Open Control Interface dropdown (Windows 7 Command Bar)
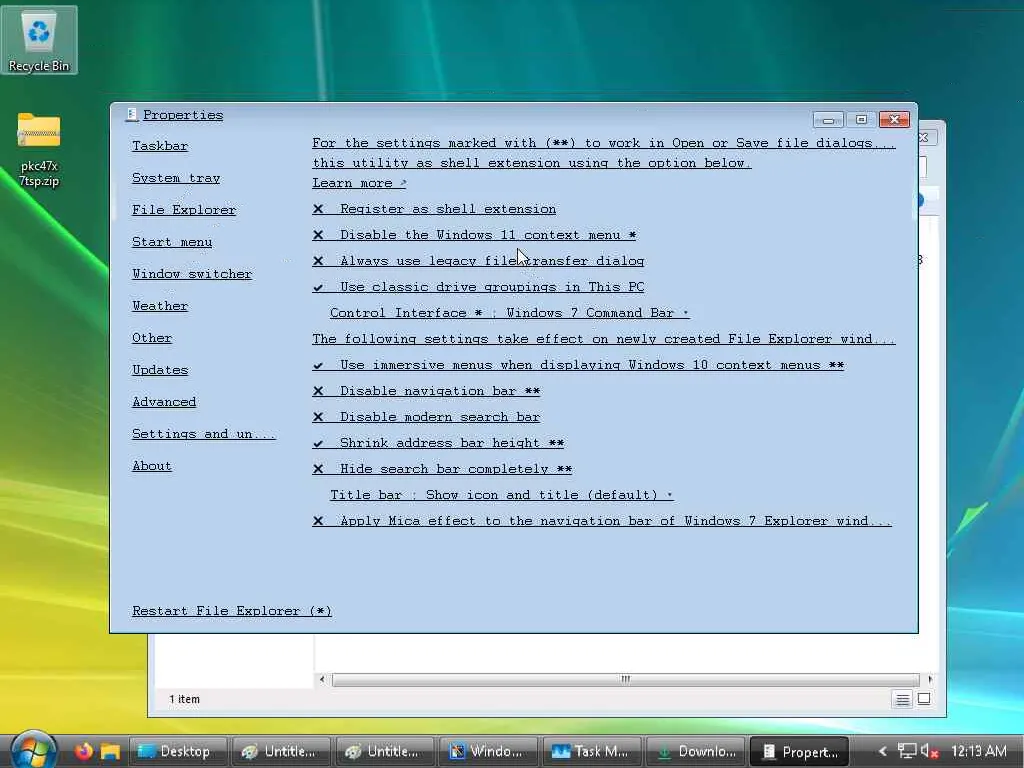The image size is (1024, 768). coord(509,313)
